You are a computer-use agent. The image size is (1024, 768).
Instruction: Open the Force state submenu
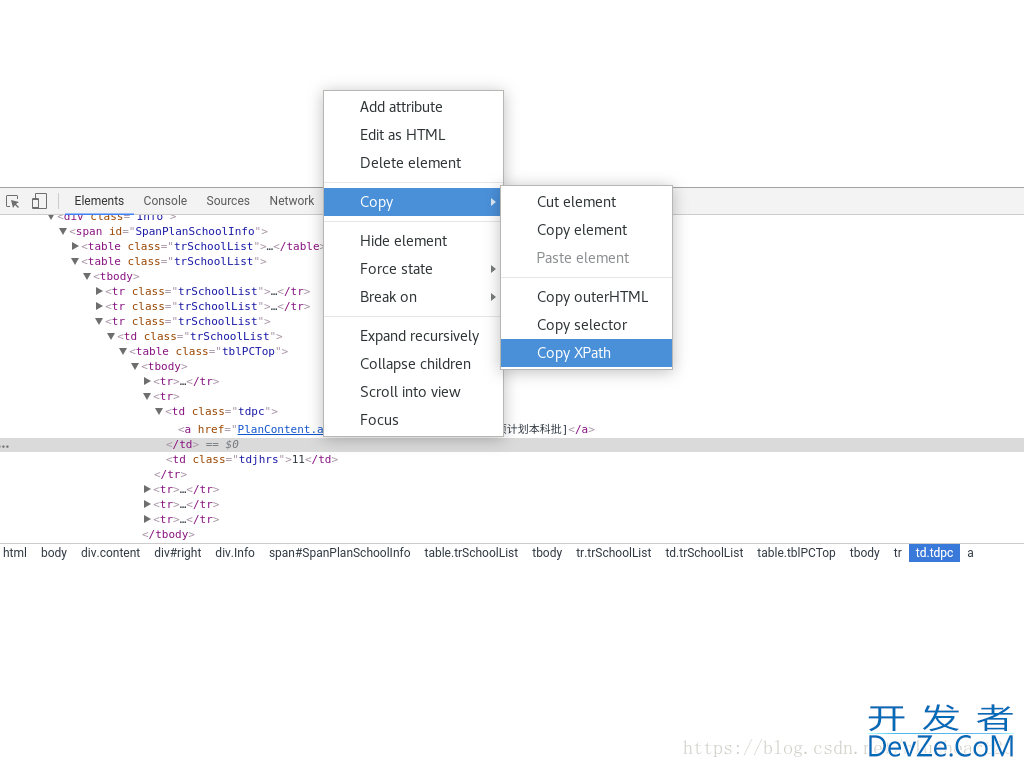pos(396,269)
